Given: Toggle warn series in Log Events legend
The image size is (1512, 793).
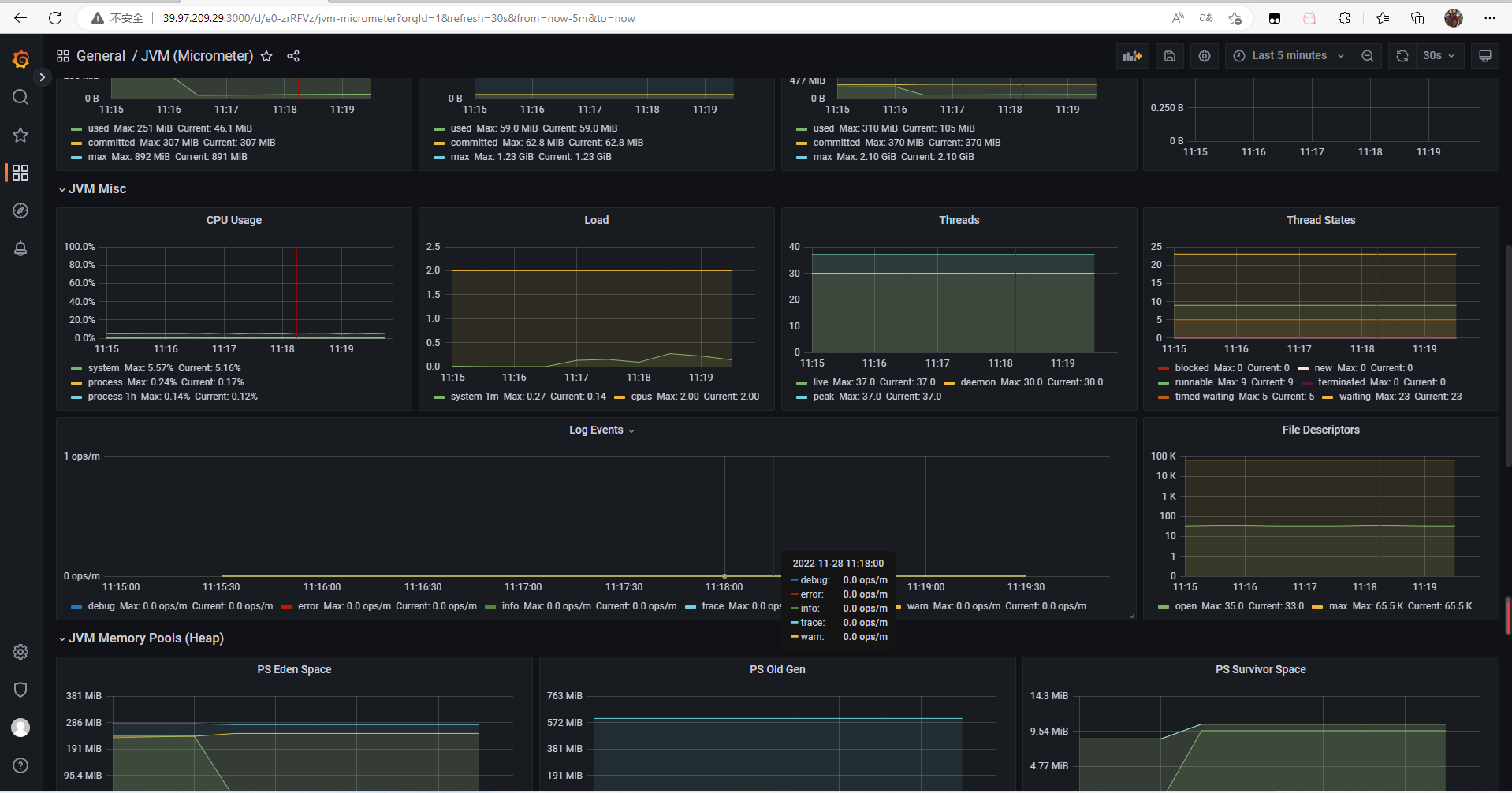Looking at the screenshot, I should point(918,606).
